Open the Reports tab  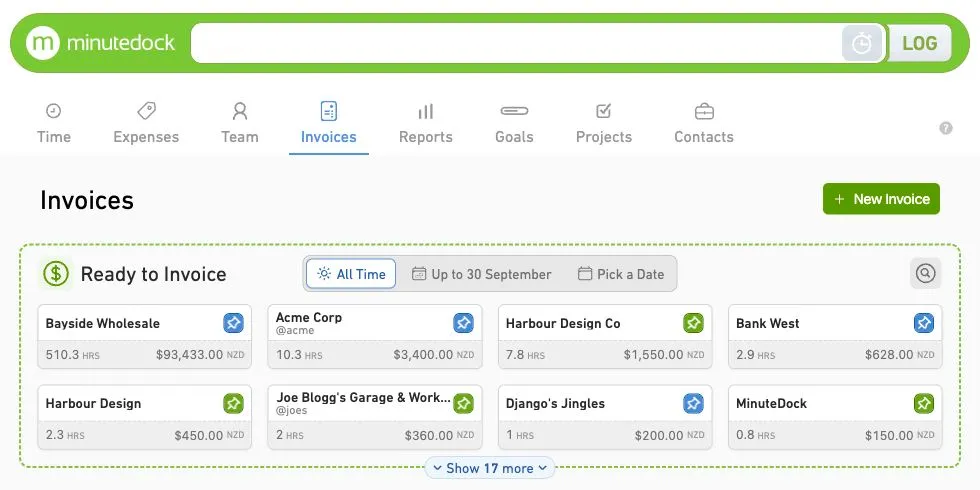tap(426, 124)
